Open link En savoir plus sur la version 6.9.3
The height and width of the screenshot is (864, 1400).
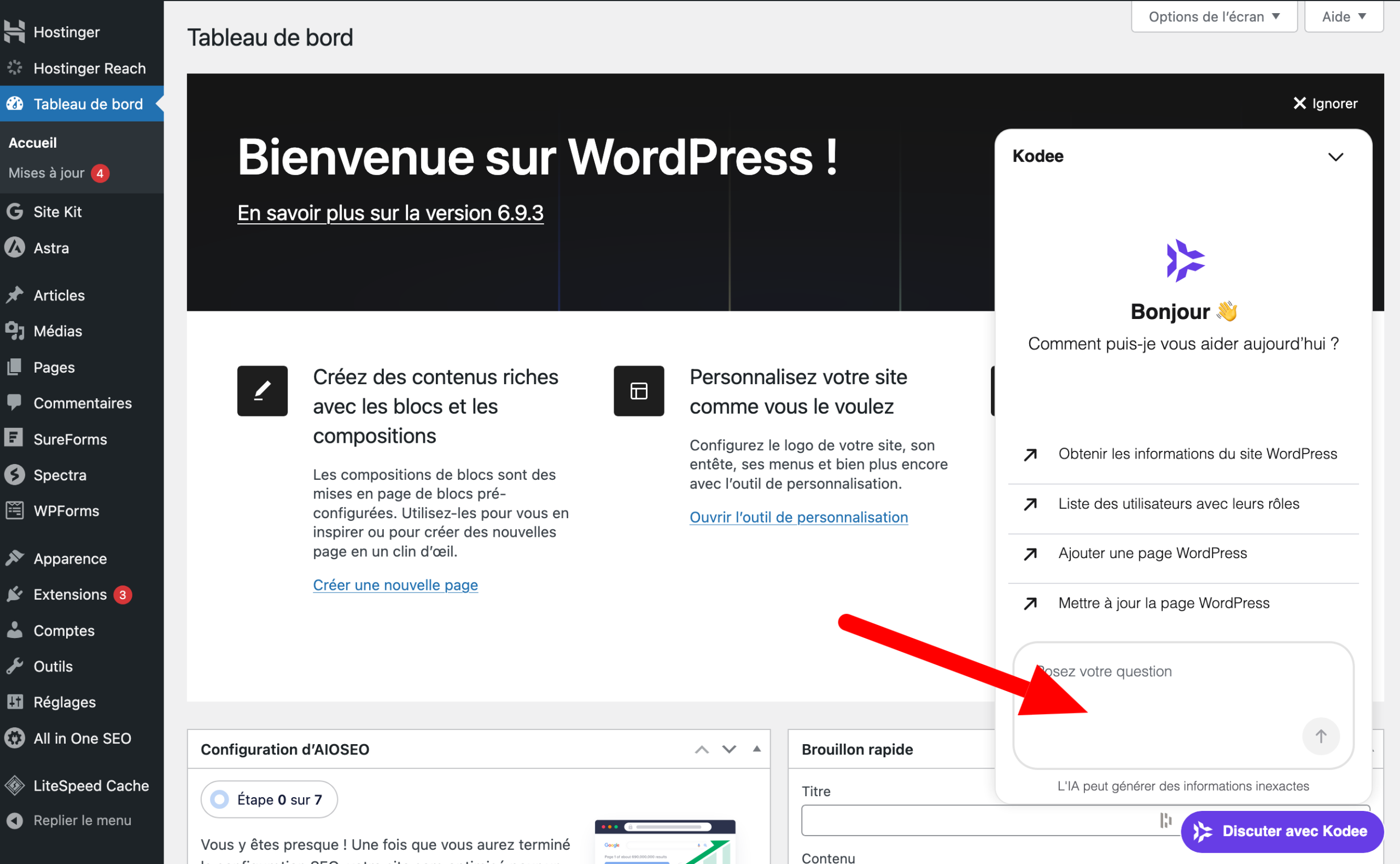(x=390, y=212)
